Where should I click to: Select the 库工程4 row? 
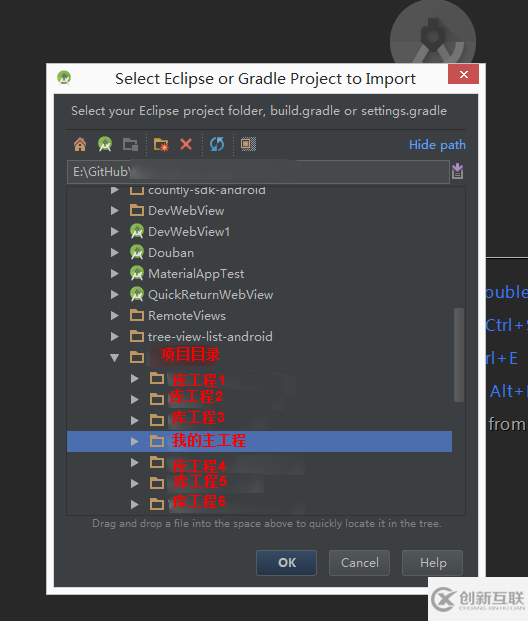click(259, 463)
